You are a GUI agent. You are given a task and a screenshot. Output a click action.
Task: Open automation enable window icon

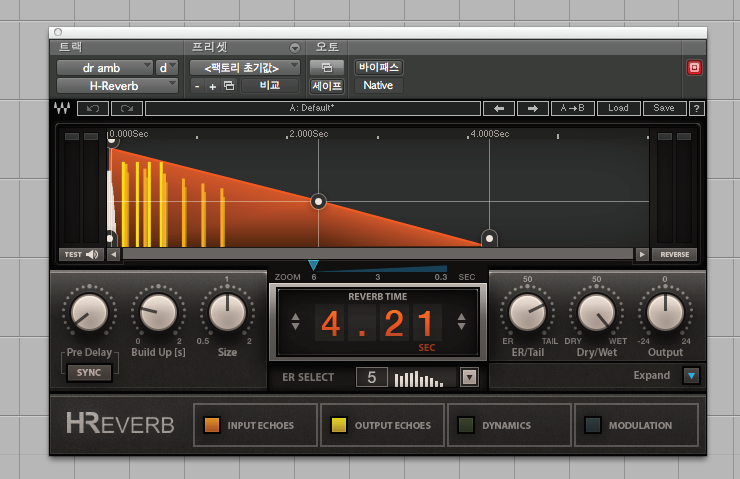tap(327, 67)
